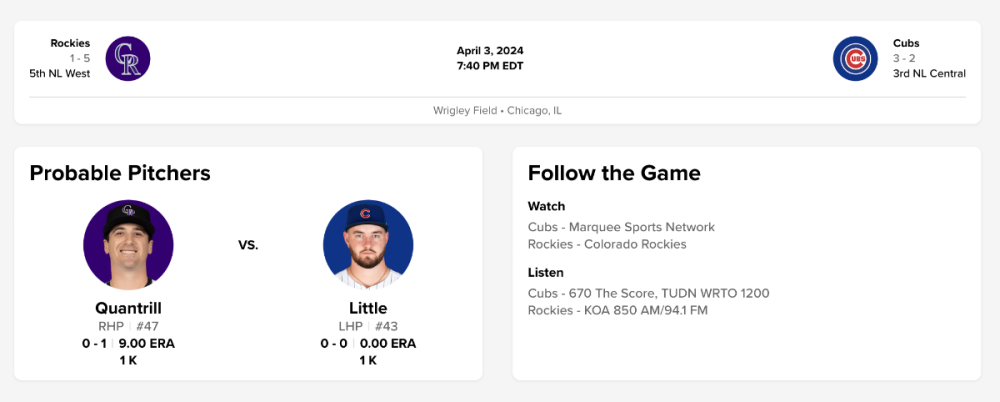Select Cubs 670 The Score listen option

pyautogui.click(x=648, y=293)
